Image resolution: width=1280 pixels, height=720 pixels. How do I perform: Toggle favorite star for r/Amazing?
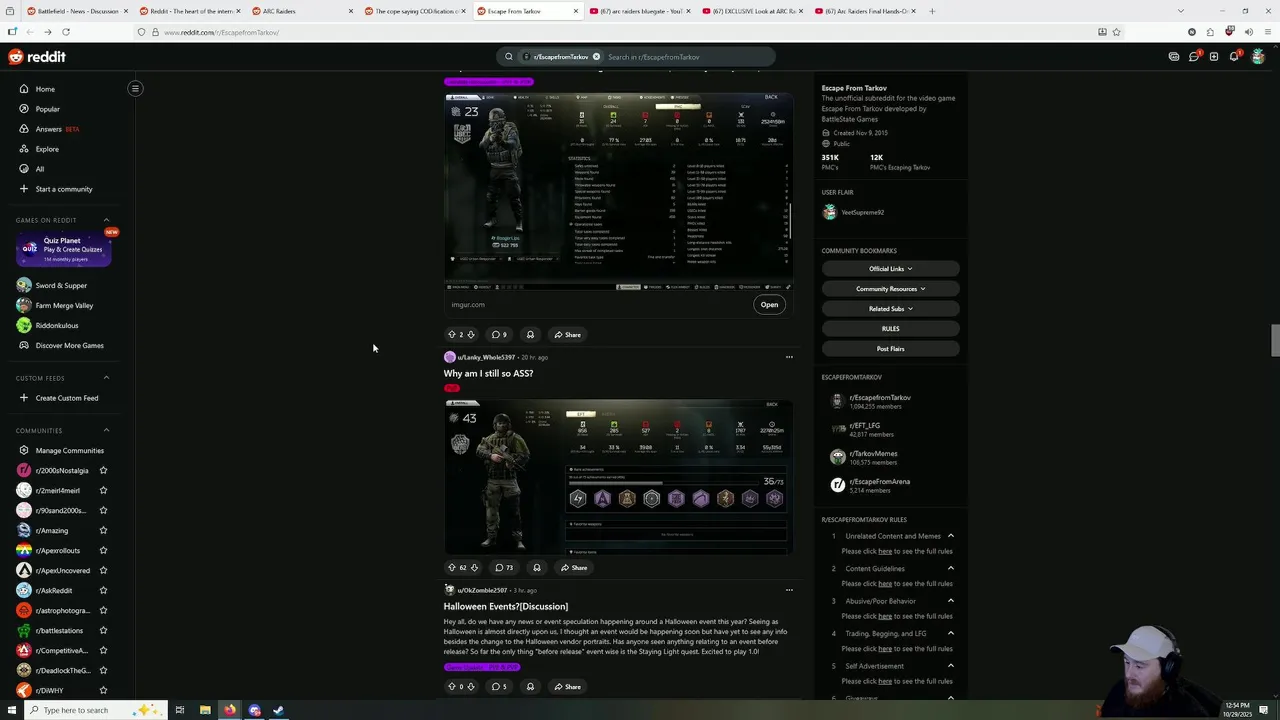point(103,530)
